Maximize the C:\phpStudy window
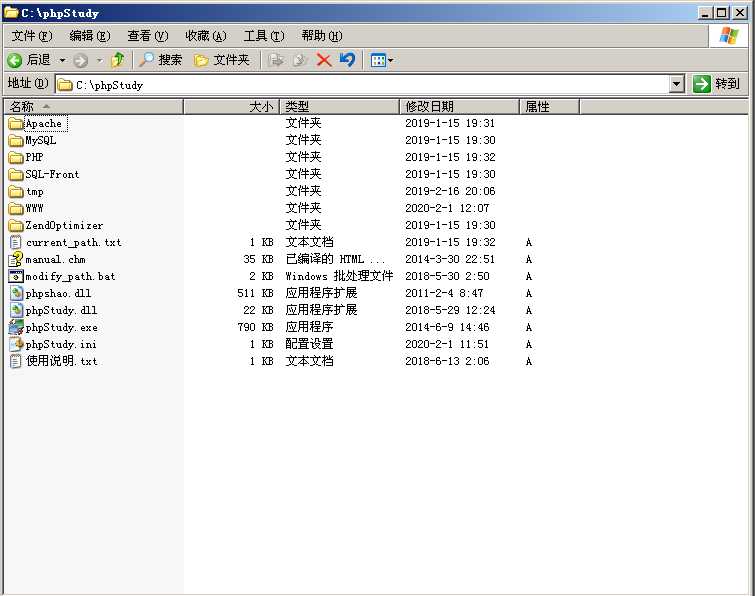This screenshot has height=596, width=755. [722, 13]
